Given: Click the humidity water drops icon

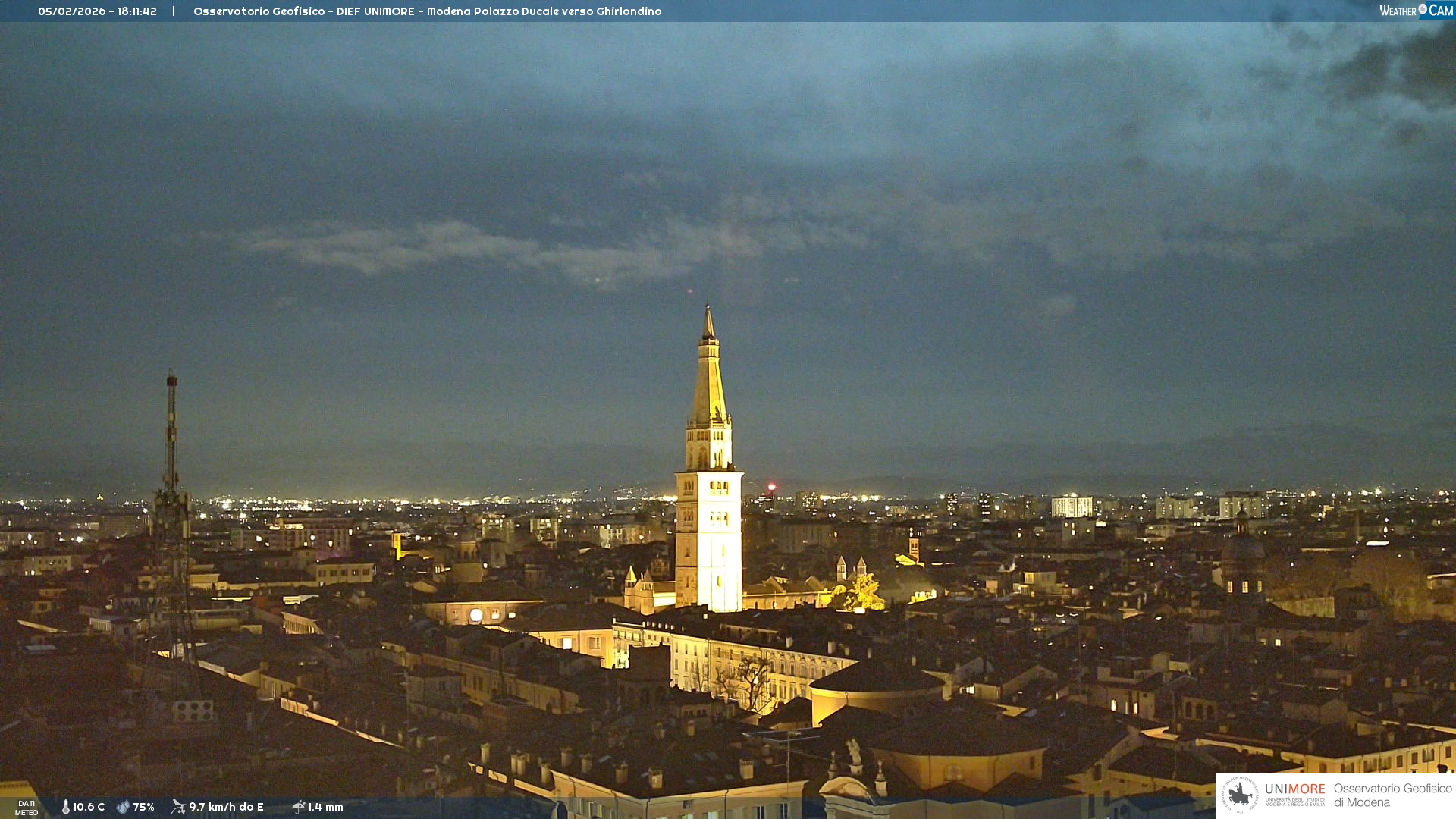Looking at the screenshot, I should [123, 807].
